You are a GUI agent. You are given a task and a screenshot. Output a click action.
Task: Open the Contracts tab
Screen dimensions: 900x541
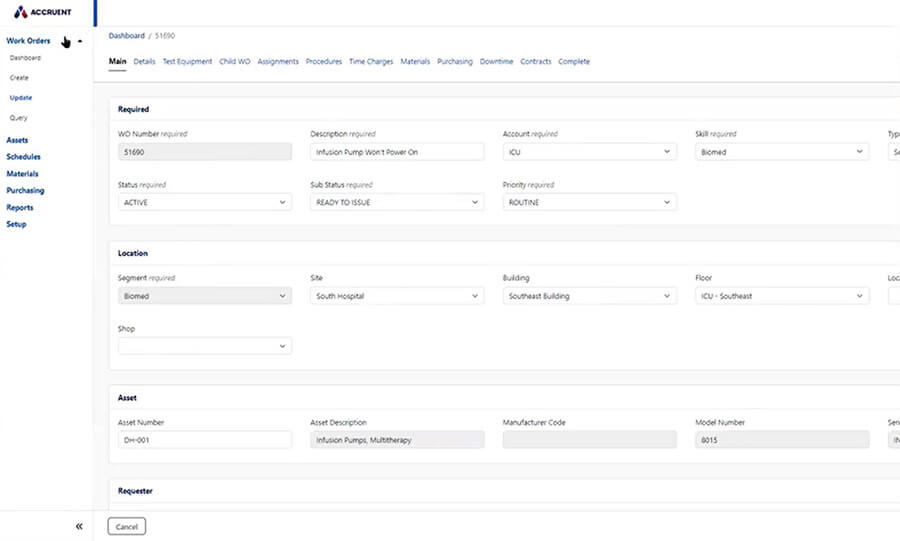click(536, 61)
